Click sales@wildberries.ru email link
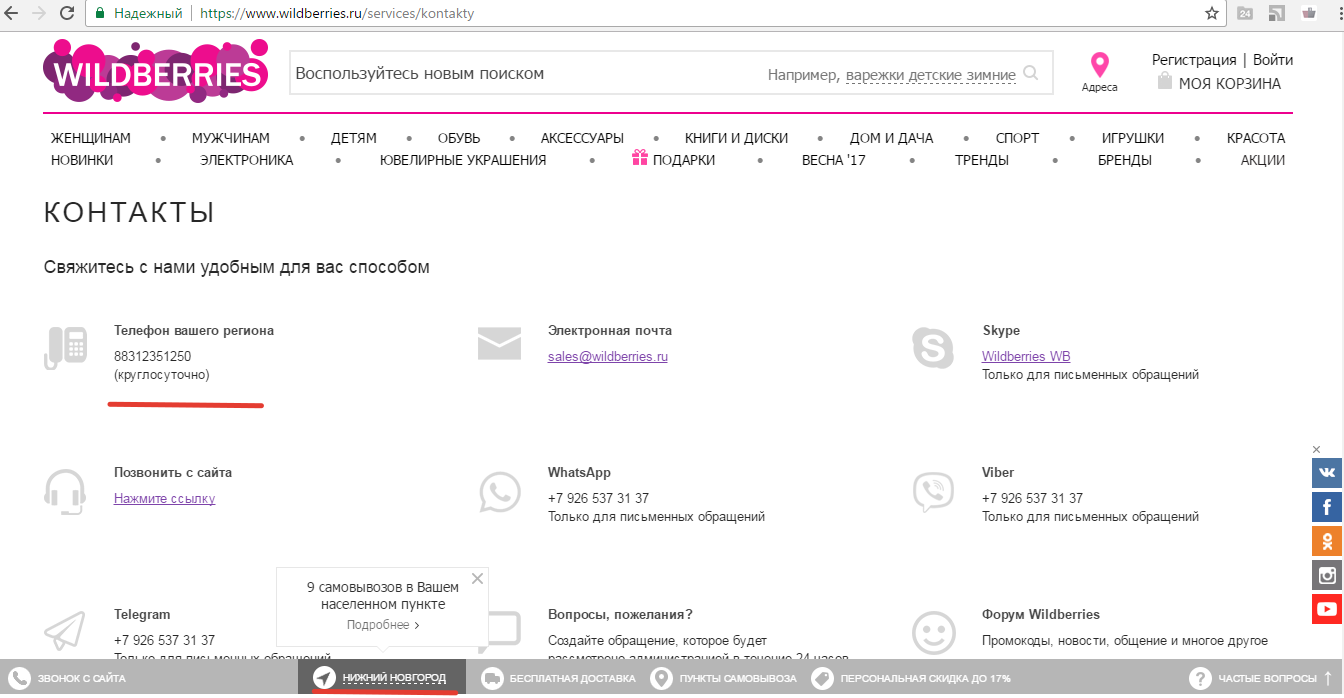This screenshot has width=1344, height=698. [608, 357]
